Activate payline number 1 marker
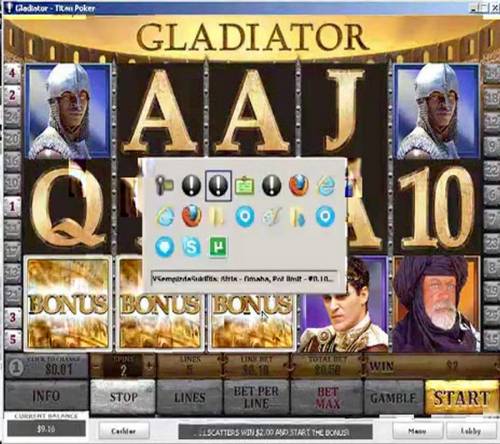This screenshot has height=444, width=500. (x=12, y=207)
